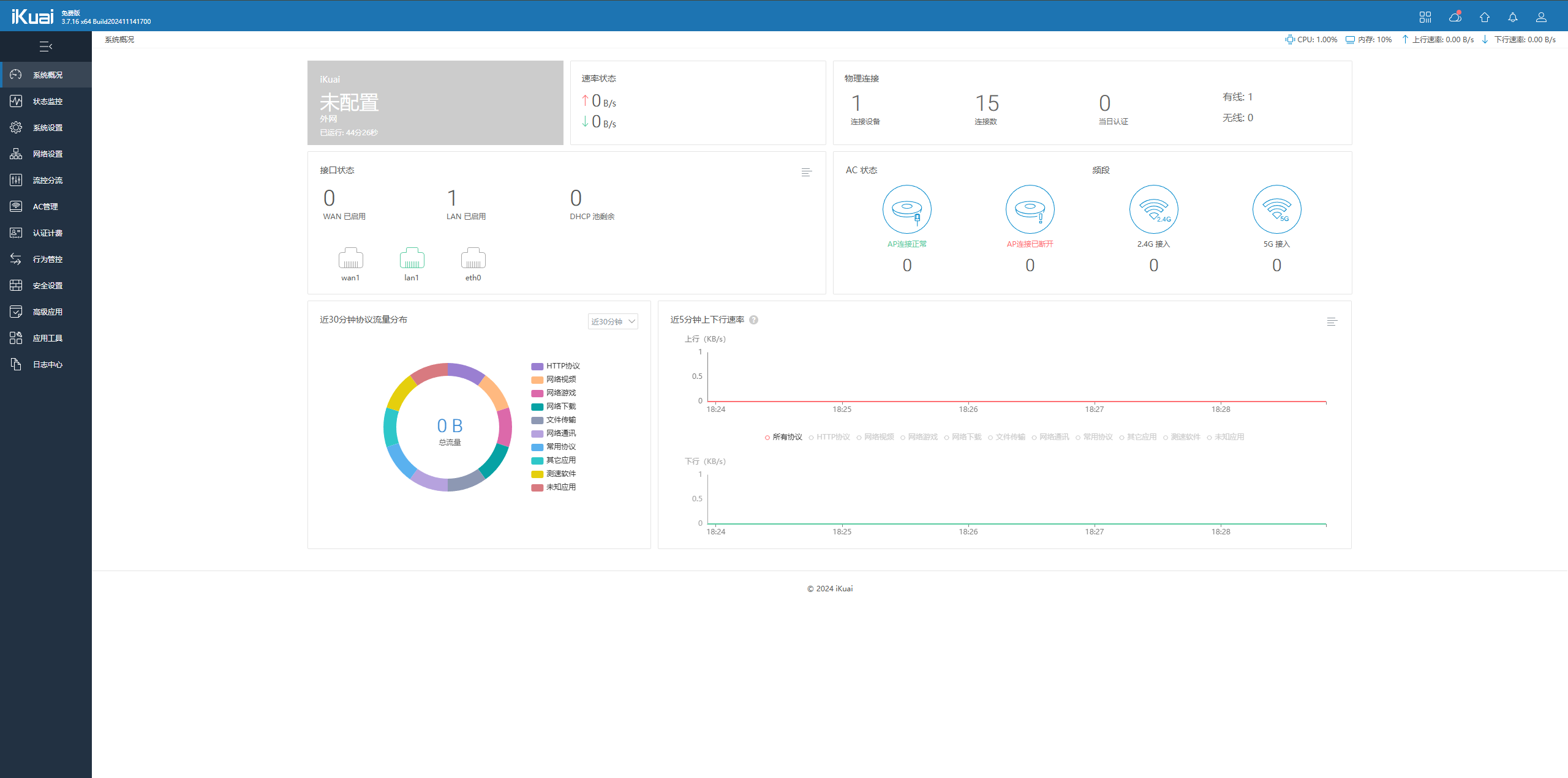
Task: Click the cloud icon in header
Action: point(1455,17)
